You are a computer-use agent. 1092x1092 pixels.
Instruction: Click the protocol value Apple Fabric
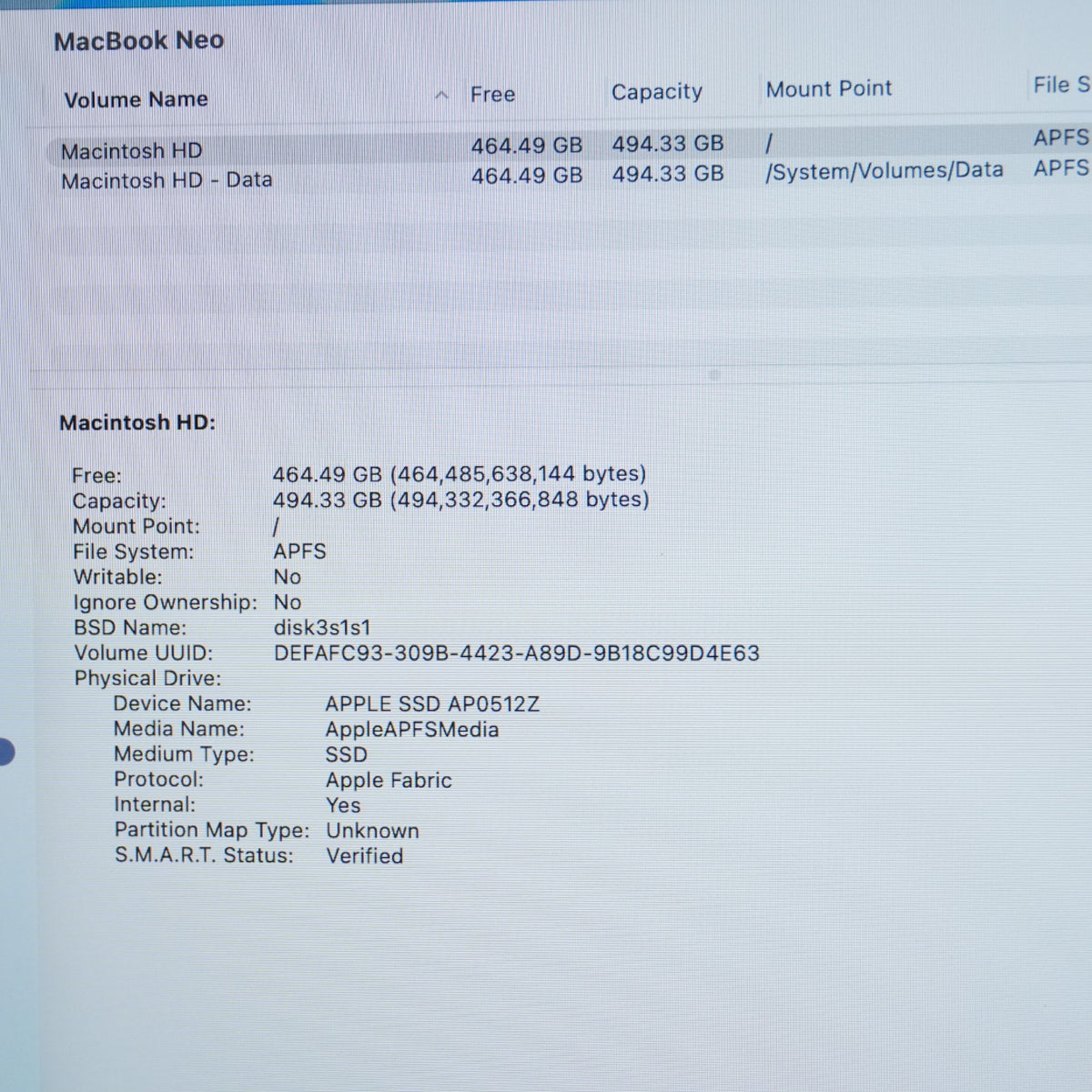pyautogui.click(x=389, y=781)
